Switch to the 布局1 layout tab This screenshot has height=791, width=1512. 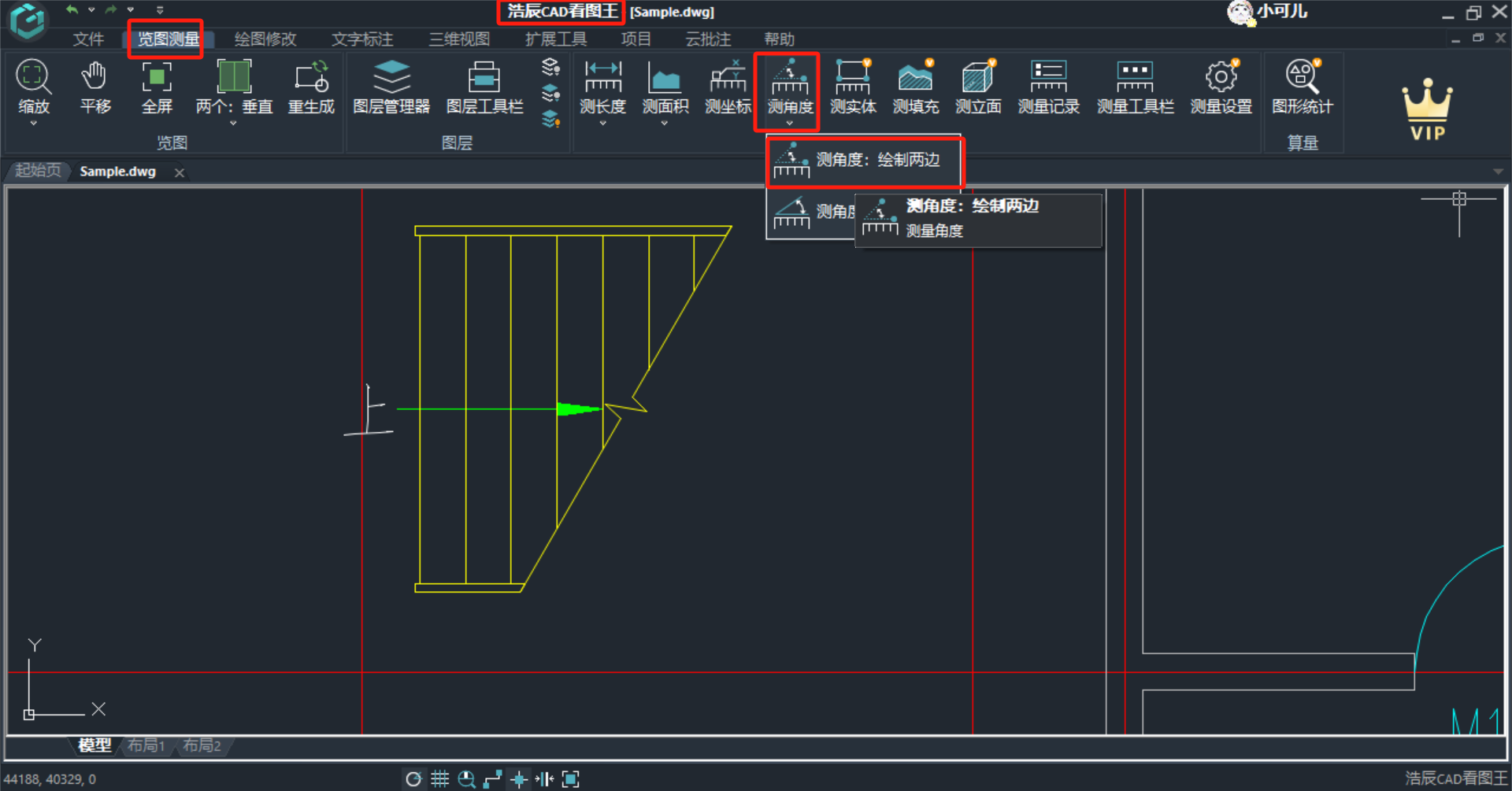[x=146, y=745]
